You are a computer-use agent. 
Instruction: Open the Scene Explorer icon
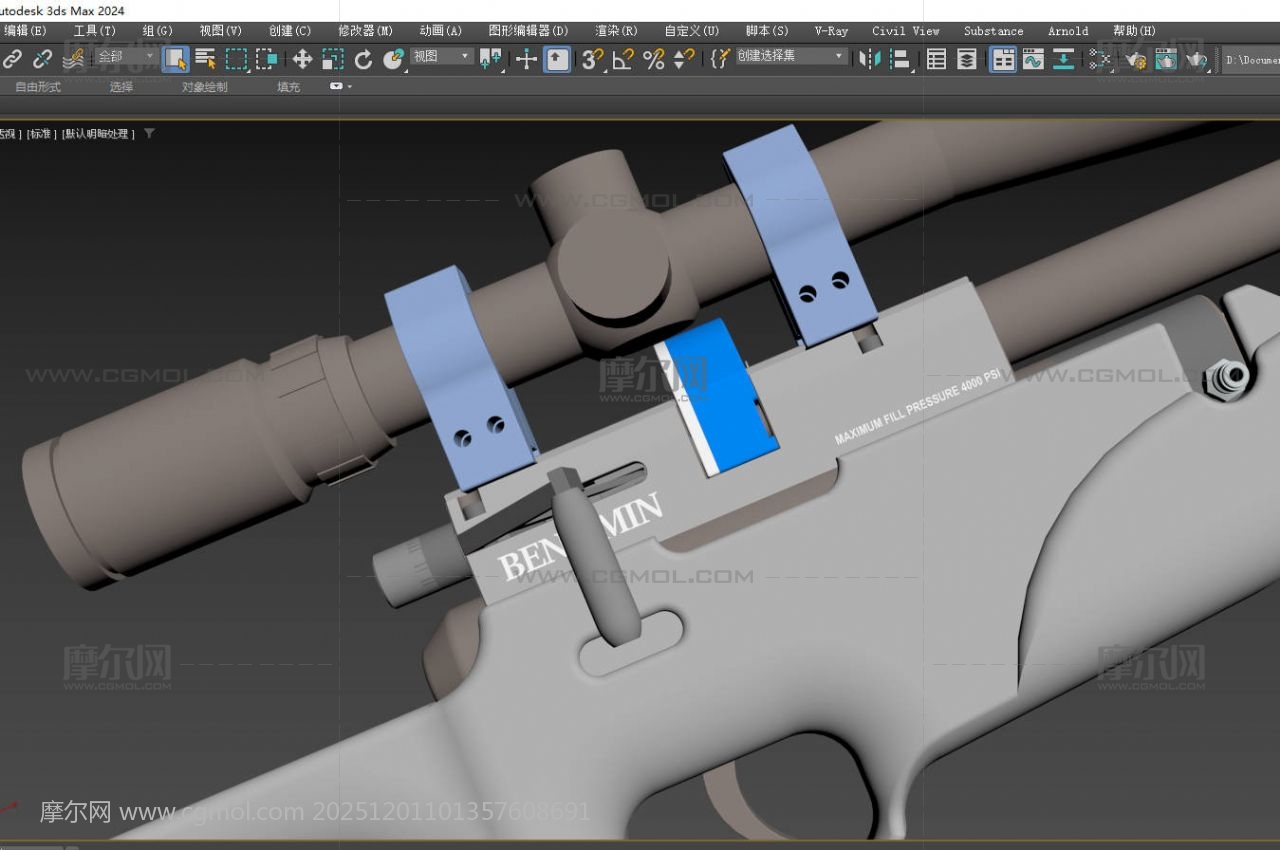(936, 60)
